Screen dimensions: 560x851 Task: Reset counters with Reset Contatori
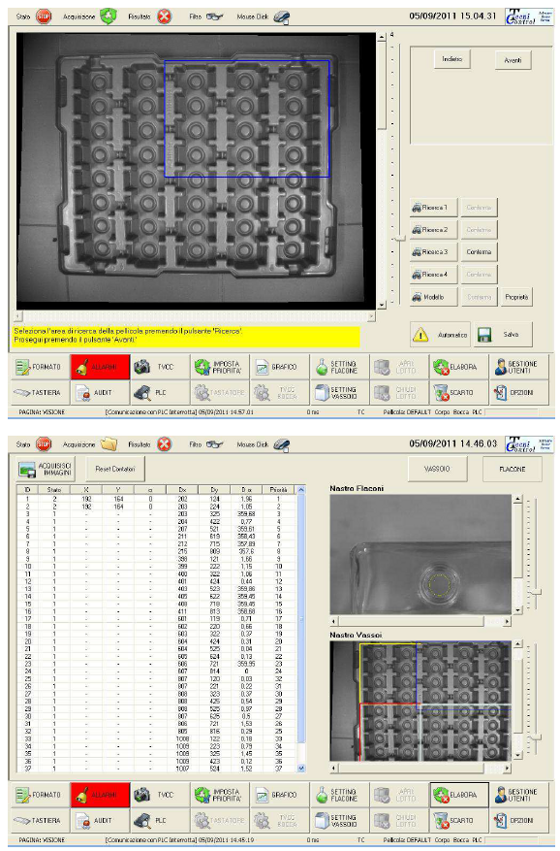pos(115,469)
